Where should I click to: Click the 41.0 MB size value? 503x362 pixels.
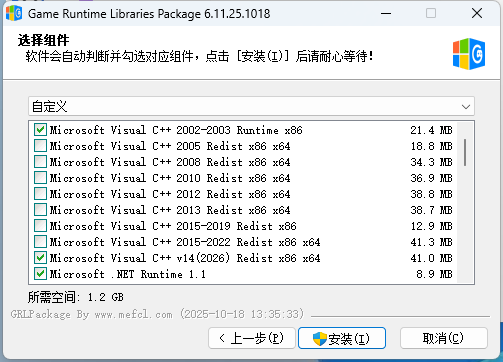431,258
